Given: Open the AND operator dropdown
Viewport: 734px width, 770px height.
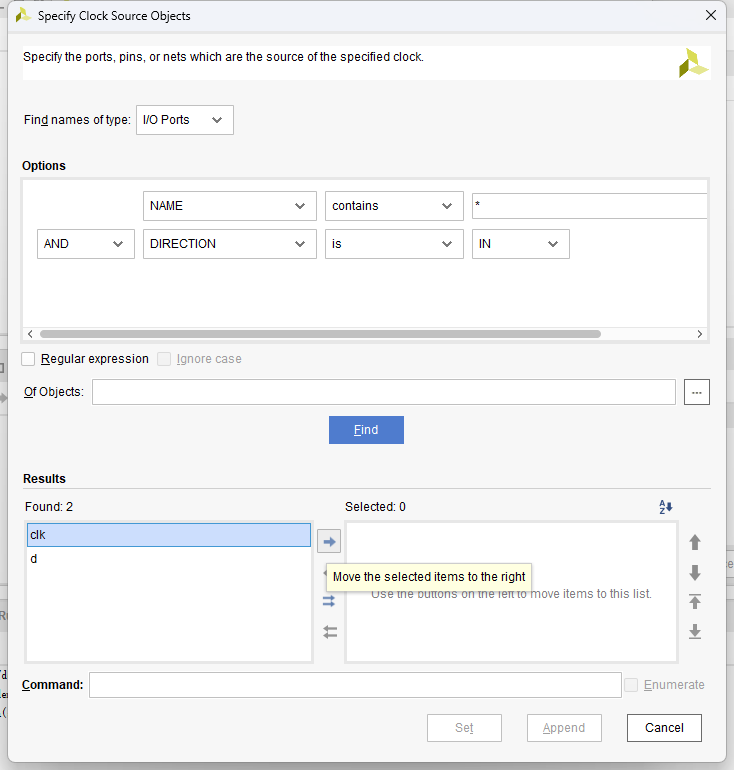Looking at the screenshot, I should coord(86,244).
